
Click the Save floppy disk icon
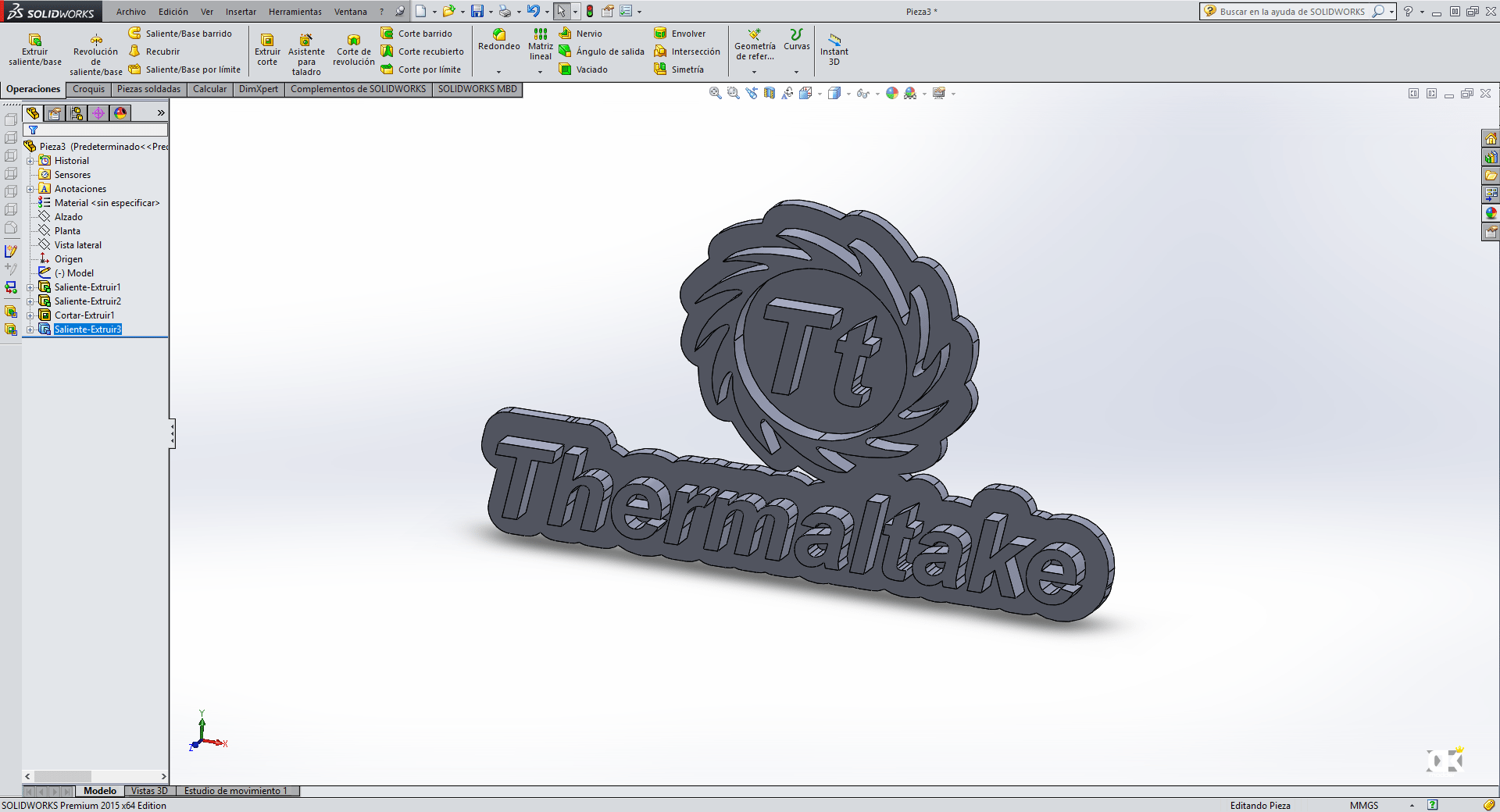point(477,11)
